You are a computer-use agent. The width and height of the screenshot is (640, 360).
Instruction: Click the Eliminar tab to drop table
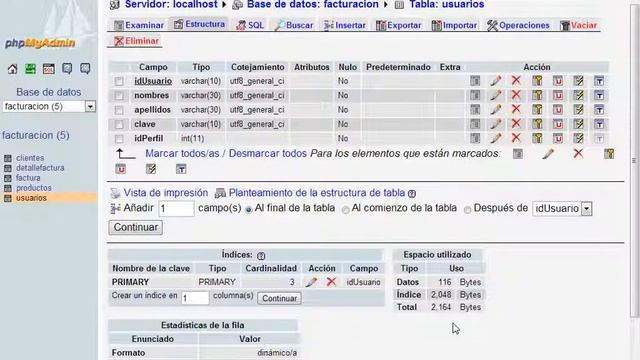(x=136, y=41)
